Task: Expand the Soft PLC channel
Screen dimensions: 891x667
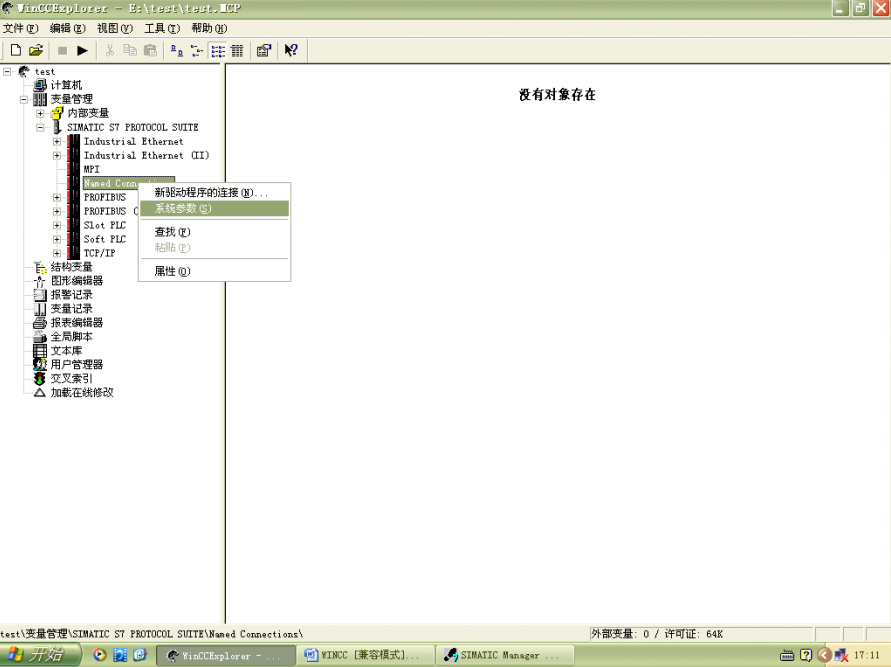Action: pos(57,239)
